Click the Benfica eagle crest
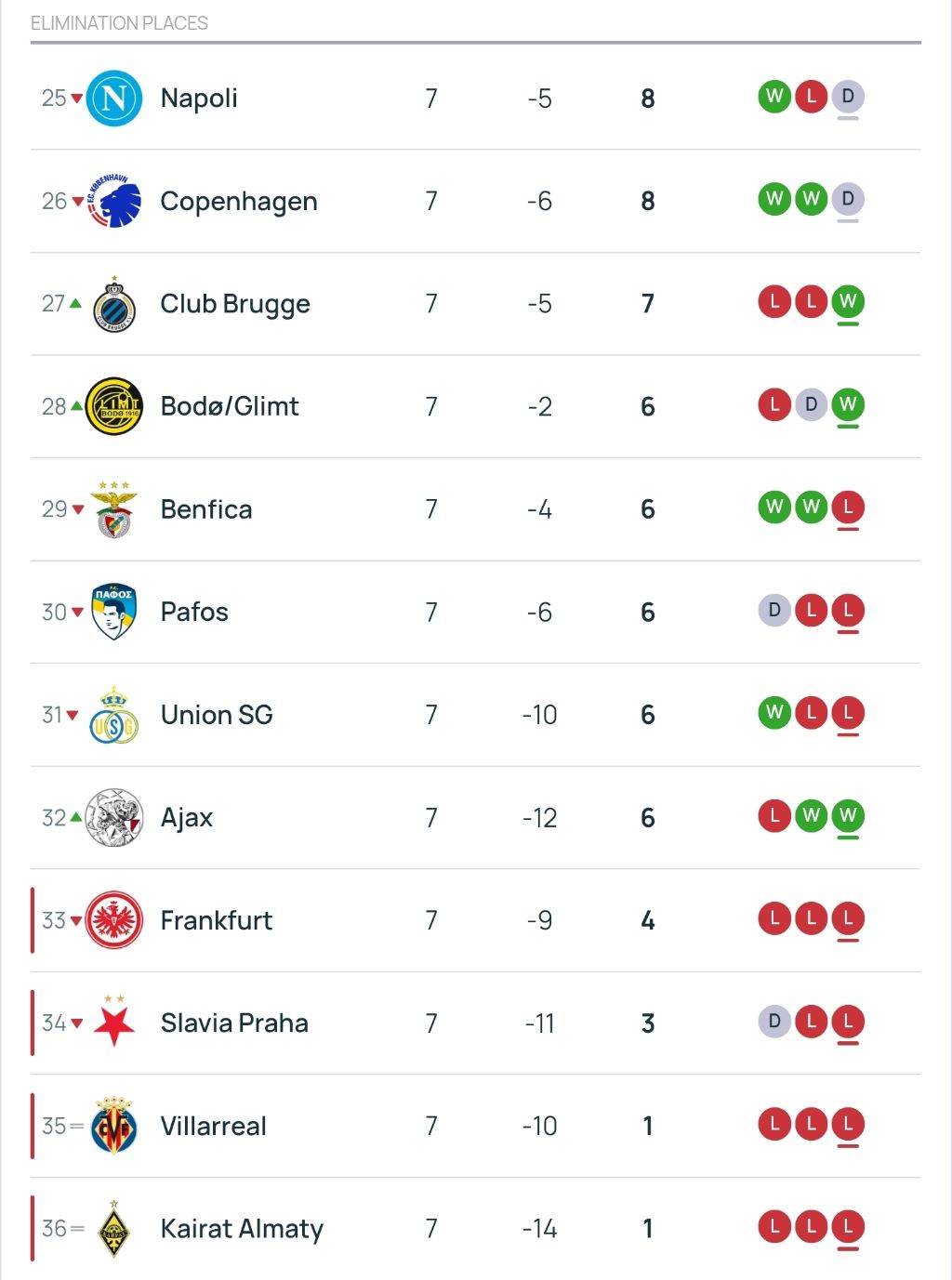The image size is (952, 1280). [x=113, y=509]
